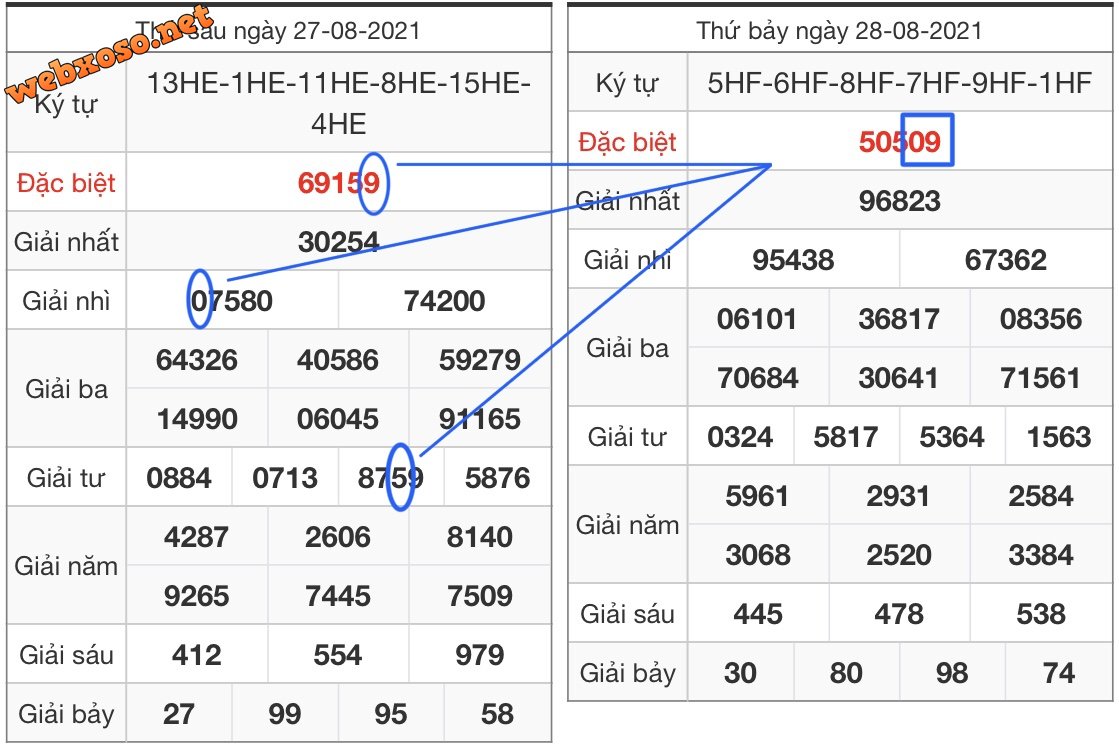Click the blue rectangle highlighting digits 09
1119x748 pixels.
927,141
